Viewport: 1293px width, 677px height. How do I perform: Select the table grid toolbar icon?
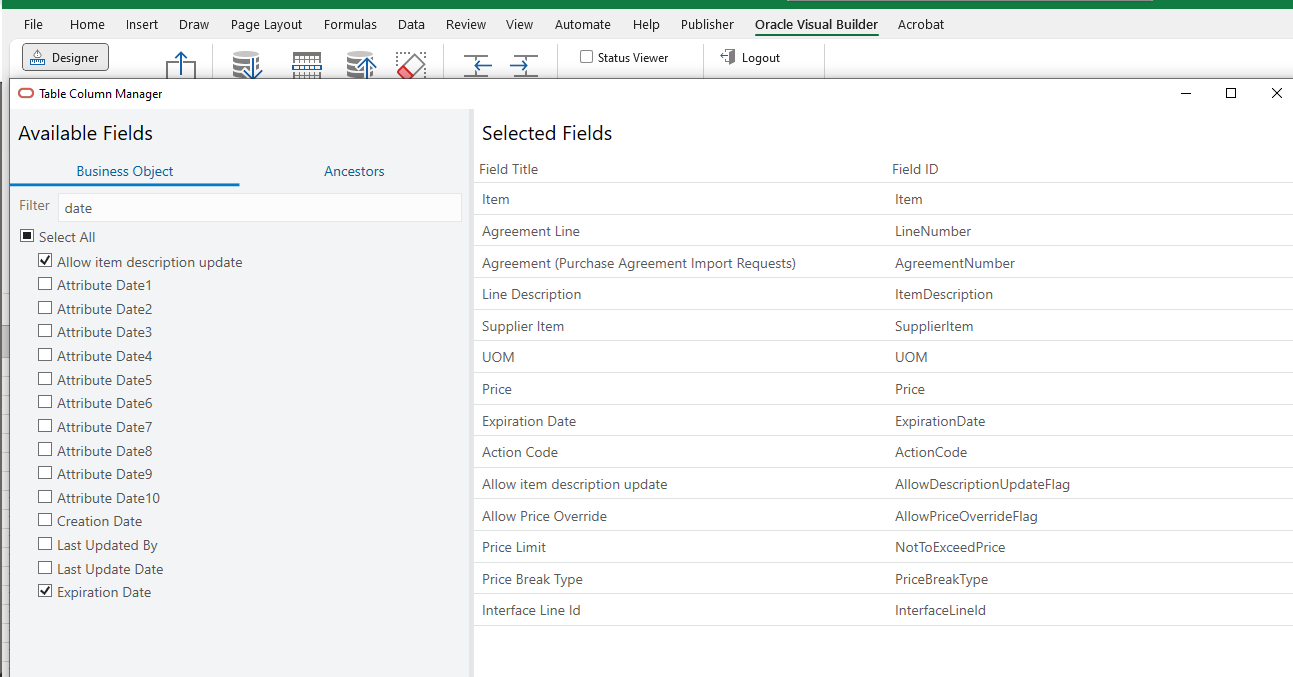tap(307, 62)
